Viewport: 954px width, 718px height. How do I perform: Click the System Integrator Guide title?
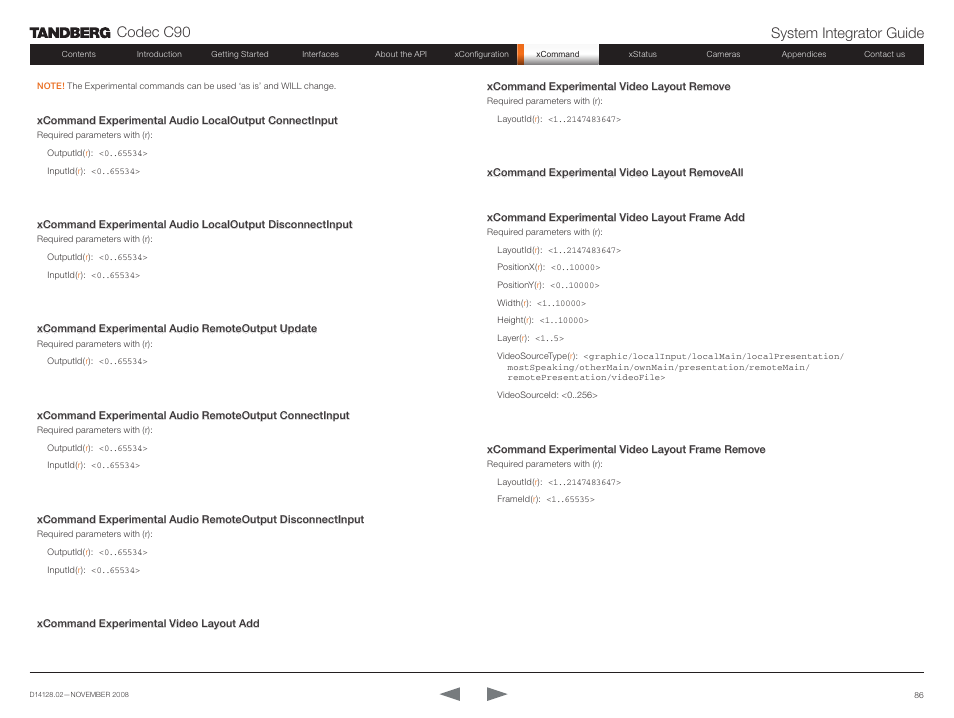(x=847, y=33)
